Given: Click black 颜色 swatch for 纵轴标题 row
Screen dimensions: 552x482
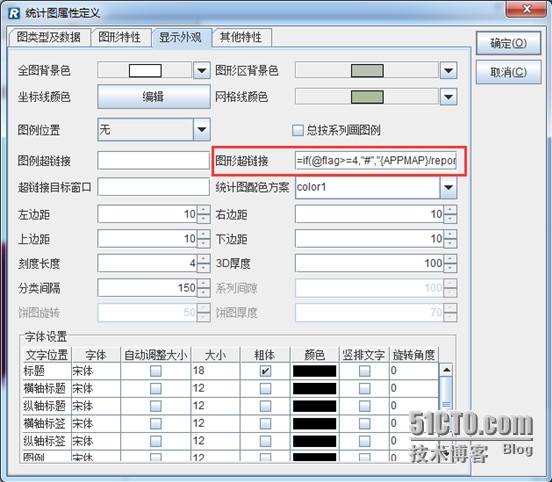Looking at the screenshot, I should (x=314, y=406).
